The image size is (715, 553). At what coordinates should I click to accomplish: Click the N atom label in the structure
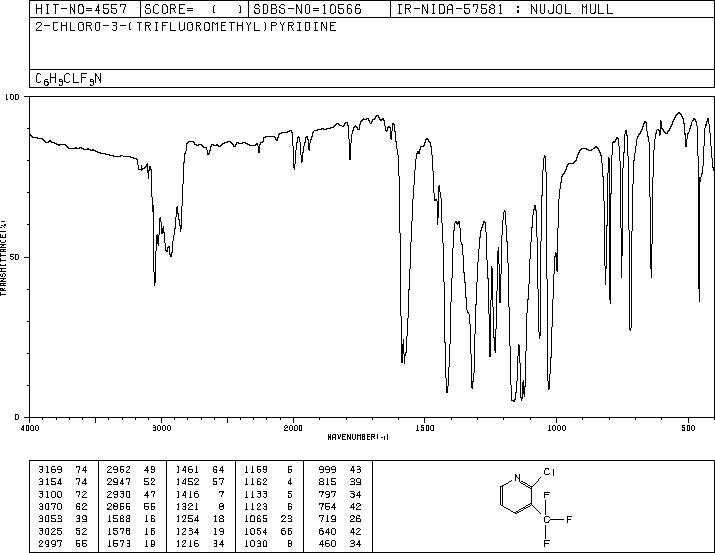pos(517,478)
